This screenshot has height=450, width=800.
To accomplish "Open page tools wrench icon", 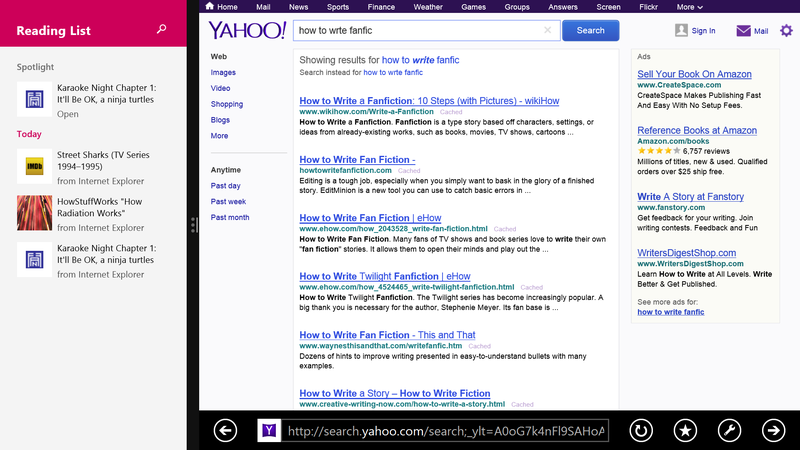I will [730, 431].
